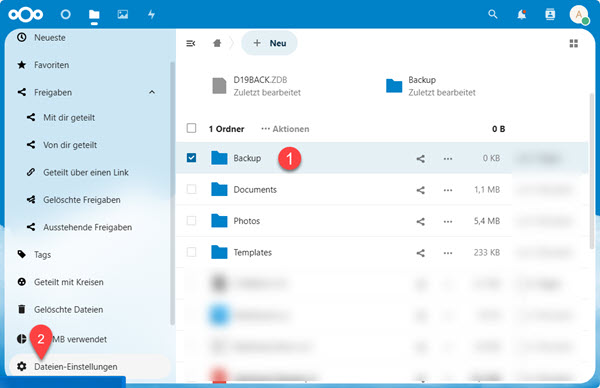Select Freigaben in sidebar

coord(53,93)
